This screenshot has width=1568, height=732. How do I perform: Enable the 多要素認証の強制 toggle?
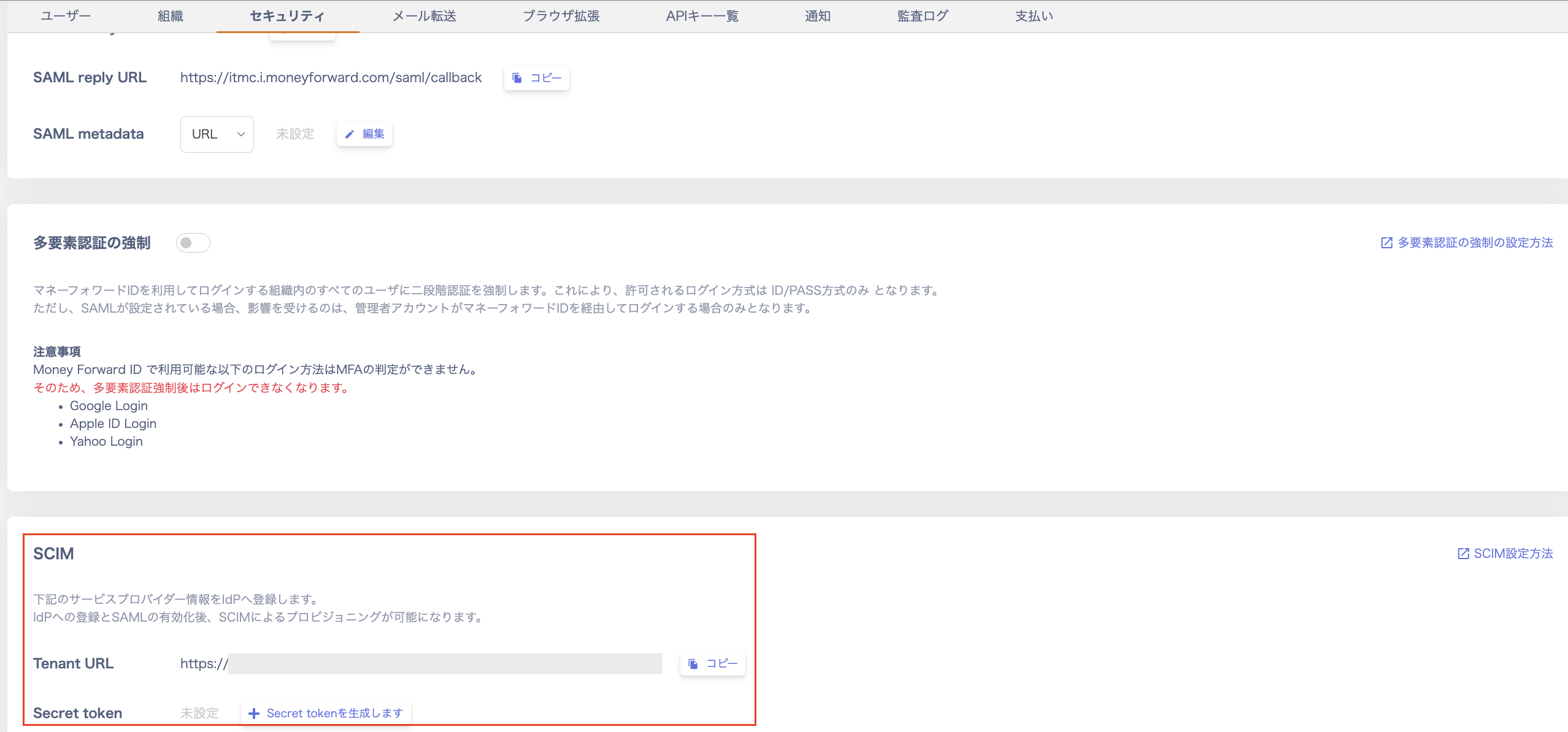pos(193,243)
